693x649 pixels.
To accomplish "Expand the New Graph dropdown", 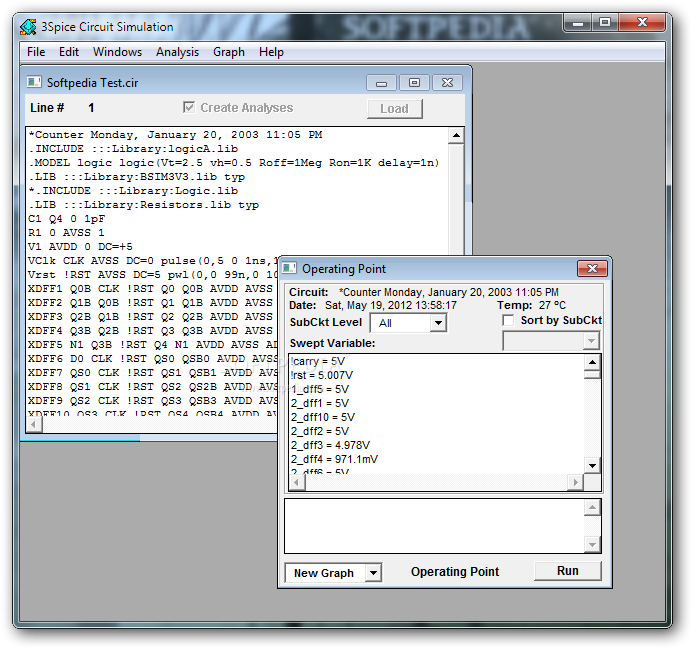I will coord(373,573).
